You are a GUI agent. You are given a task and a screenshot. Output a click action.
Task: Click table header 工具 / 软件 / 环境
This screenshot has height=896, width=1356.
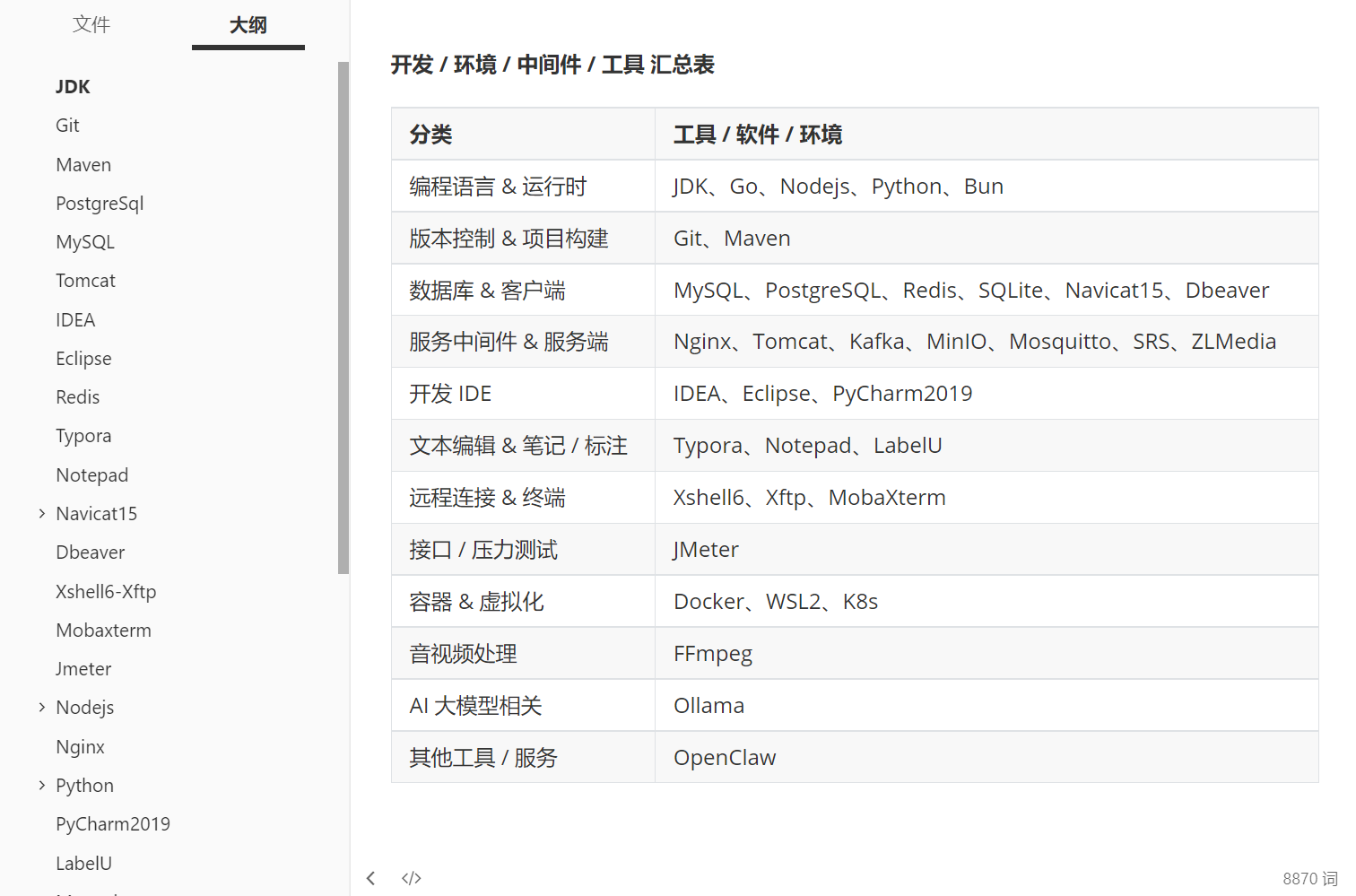(987, 135)
